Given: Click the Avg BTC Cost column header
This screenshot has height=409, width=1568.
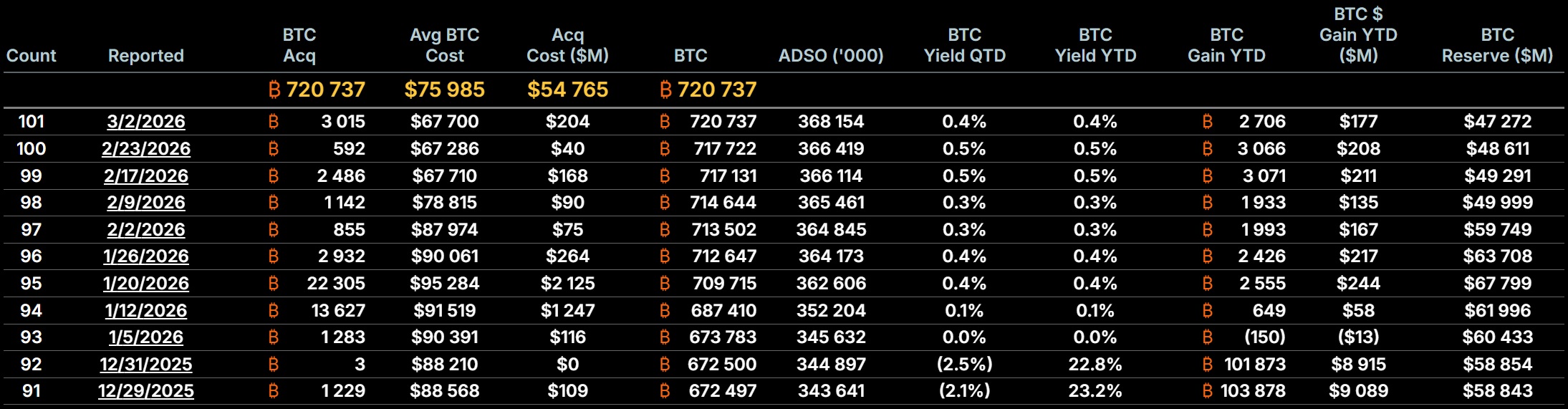Looking at the screenshot, I should coord(444,45).
